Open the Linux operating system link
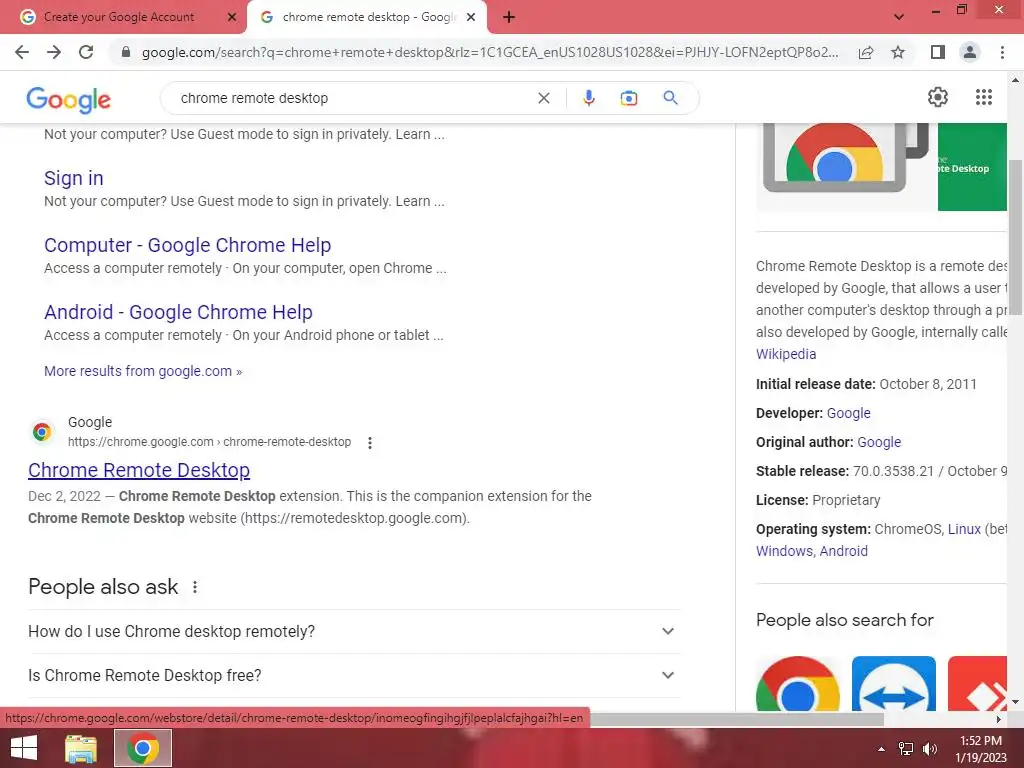The height and width of the screenshot is (768, 1024). 964,529
